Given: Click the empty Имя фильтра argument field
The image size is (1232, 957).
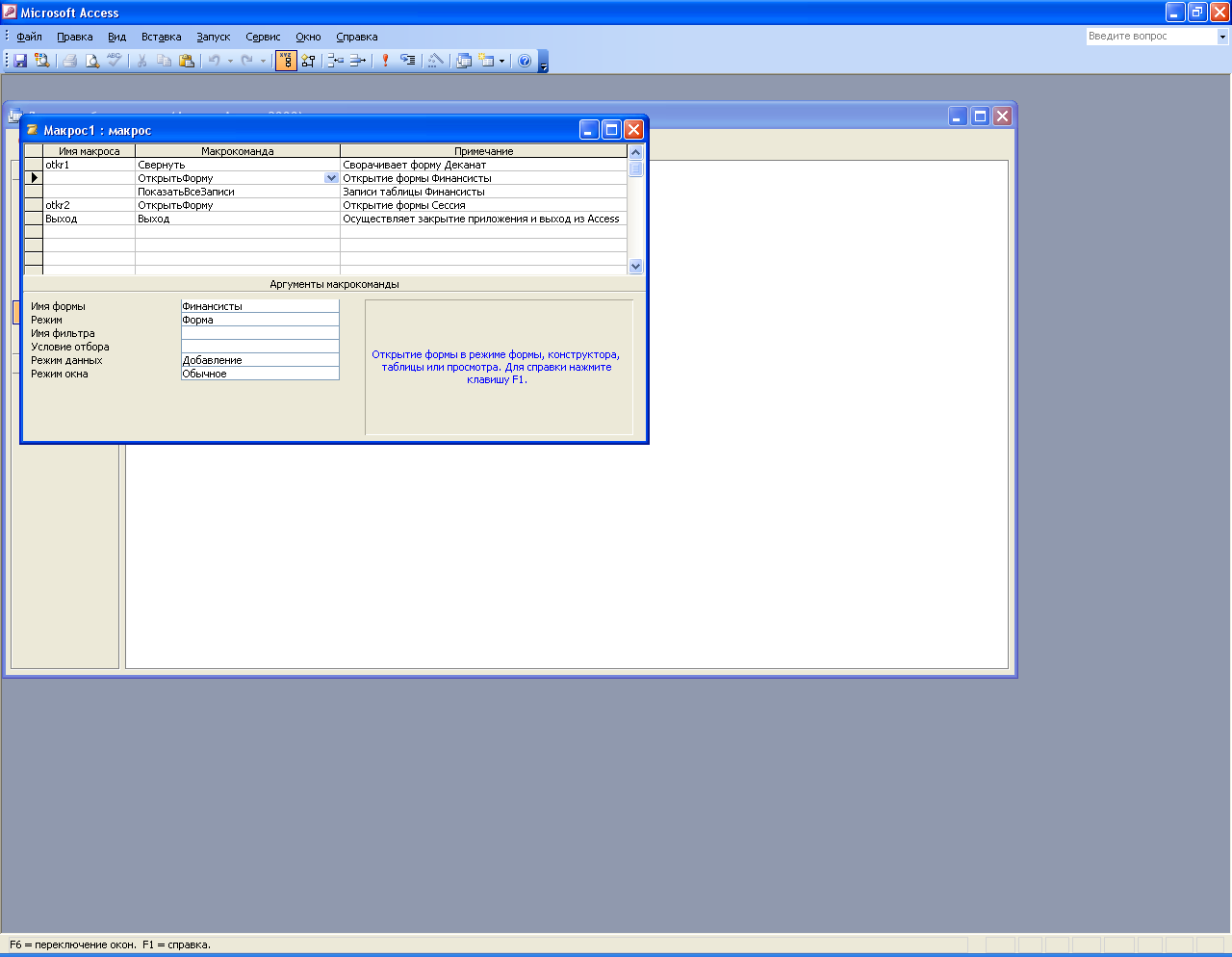Looking at the screenshot, I should pyautogui.click(x=260, y=333).
